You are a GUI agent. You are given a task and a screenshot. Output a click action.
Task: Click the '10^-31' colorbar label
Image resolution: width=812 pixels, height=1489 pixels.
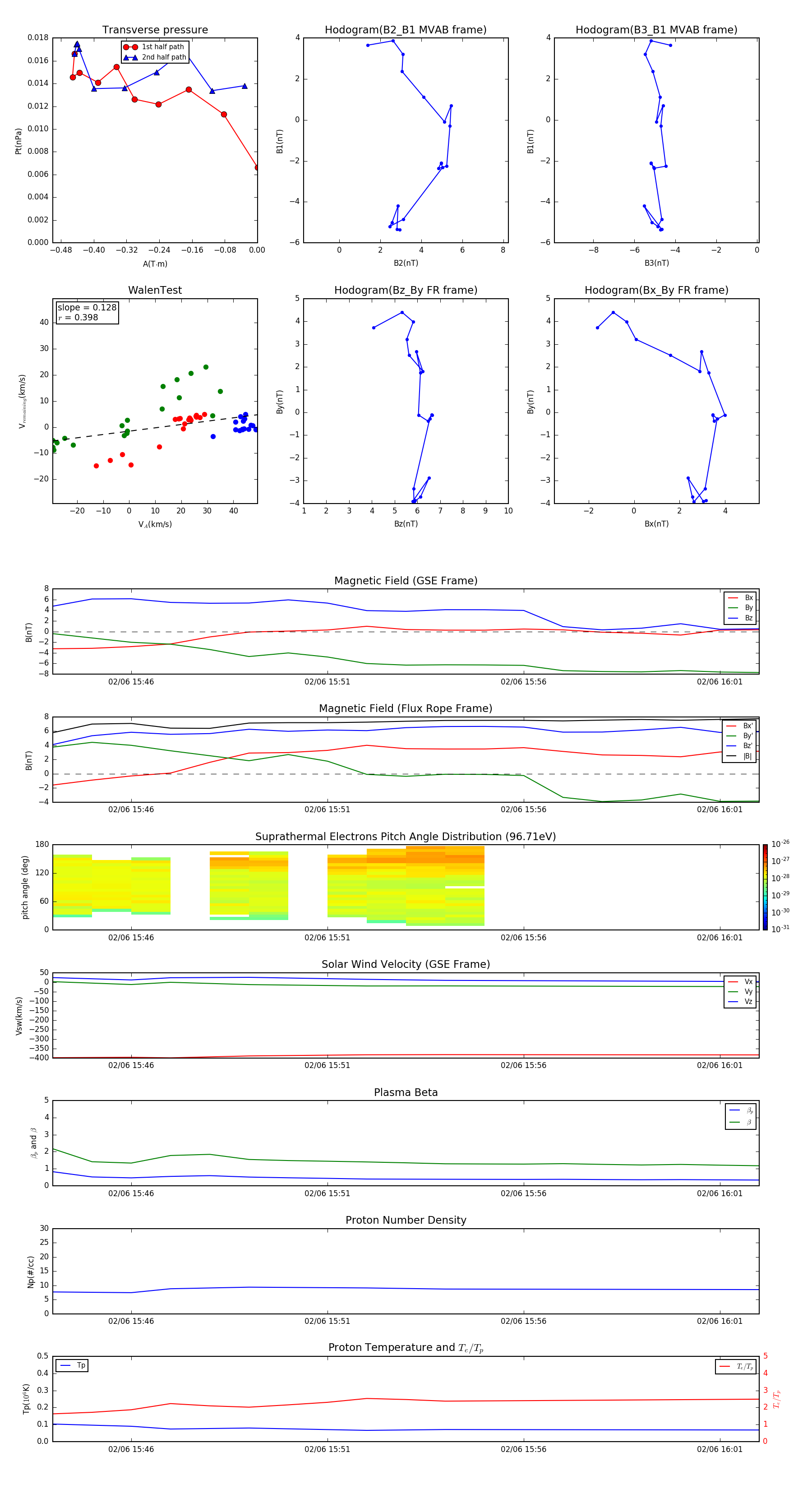coord(780,929)
